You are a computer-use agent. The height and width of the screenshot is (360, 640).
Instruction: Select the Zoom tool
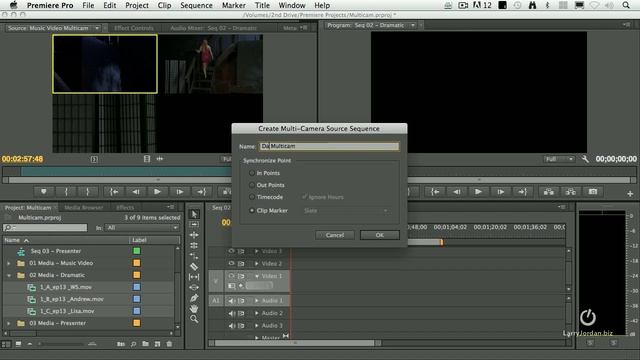click(194, 319)
